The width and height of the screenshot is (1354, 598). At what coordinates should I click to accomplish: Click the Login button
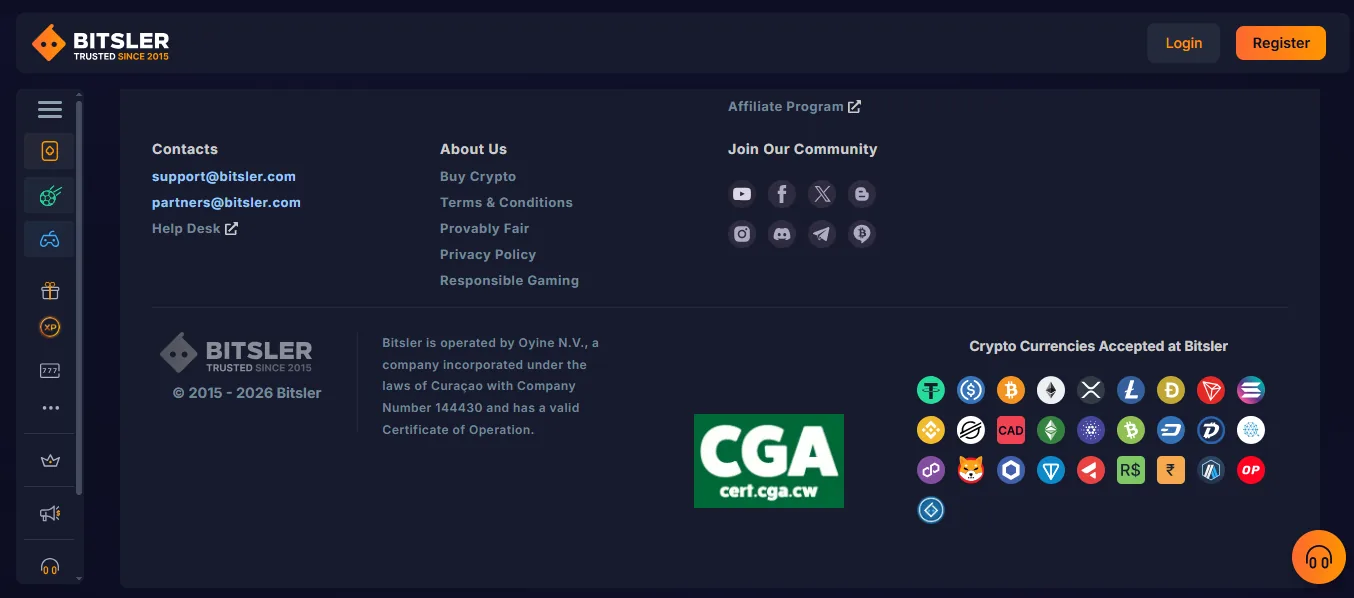coord(1183,43)
